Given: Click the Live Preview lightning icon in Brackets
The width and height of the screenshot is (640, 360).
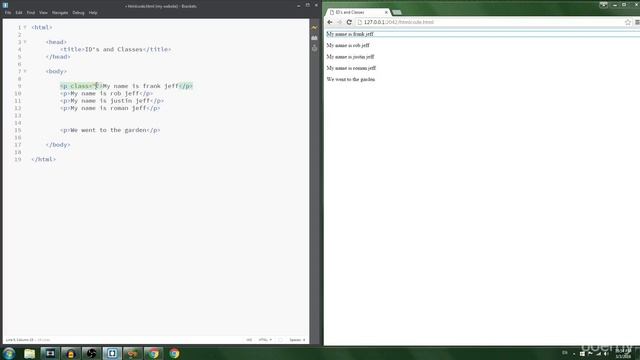Looking at the screenshot, I should (314, 27).
